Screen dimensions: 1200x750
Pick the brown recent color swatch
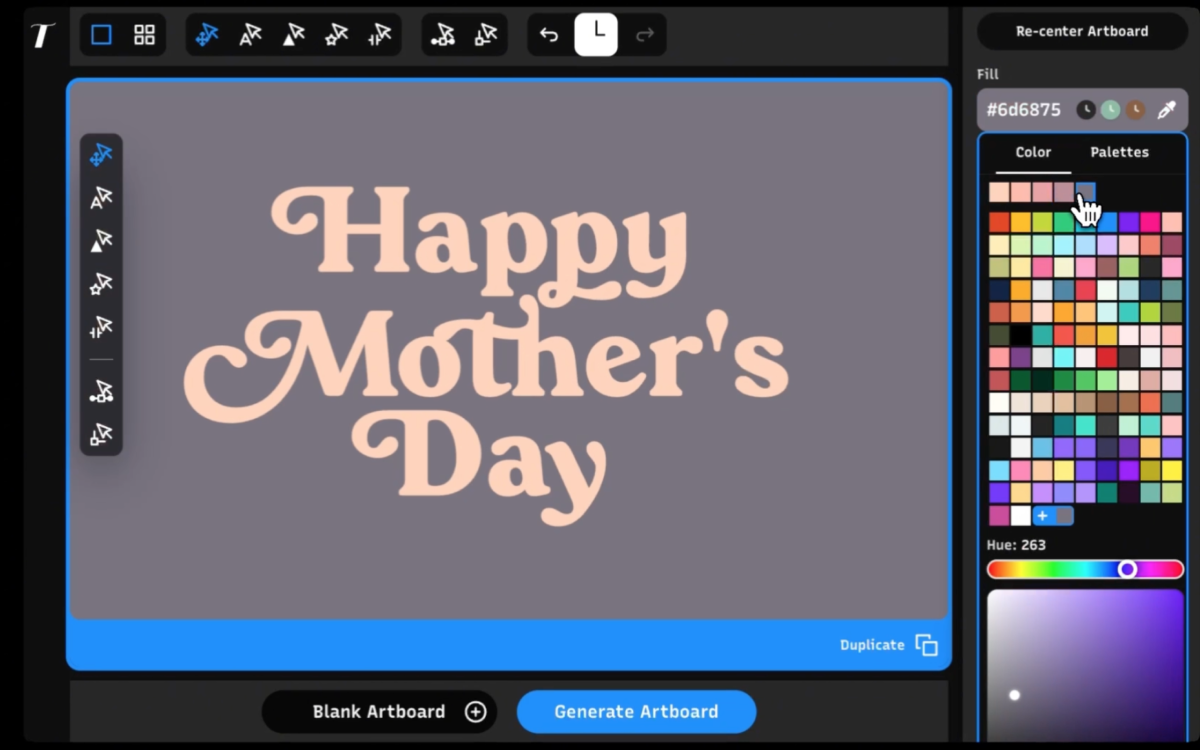[x=1135, y=110]
